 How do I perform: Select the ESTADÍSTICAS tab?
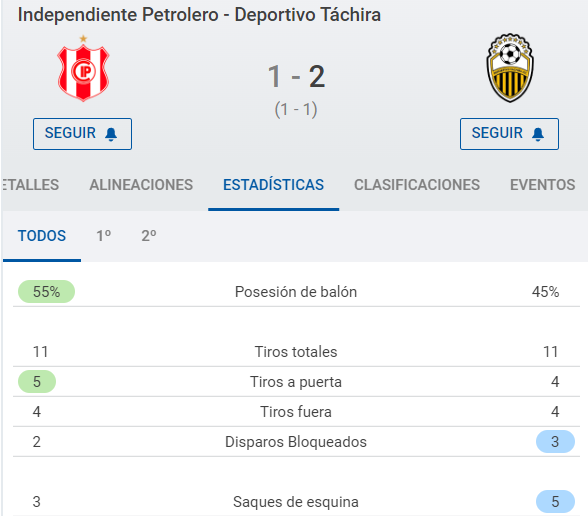[273, 185]
